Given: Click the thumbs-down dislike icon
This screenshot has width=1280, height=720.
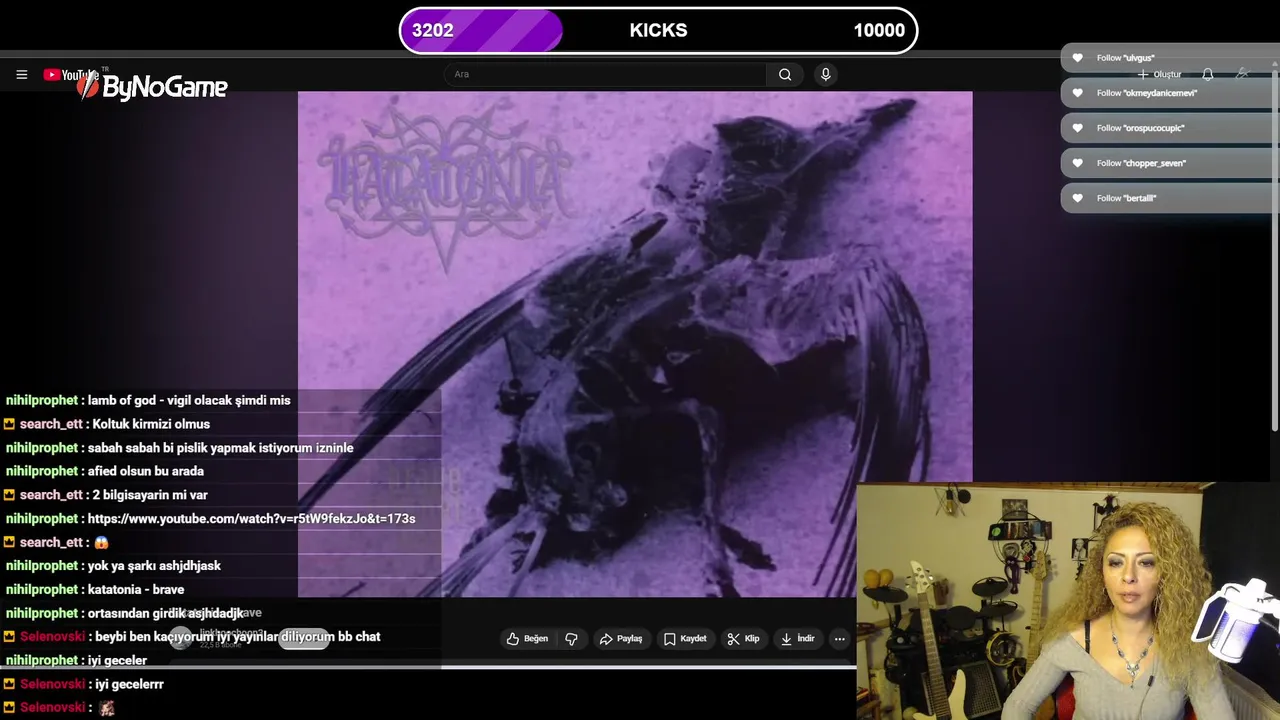Looking at the screenshot, I should point(572,638).
